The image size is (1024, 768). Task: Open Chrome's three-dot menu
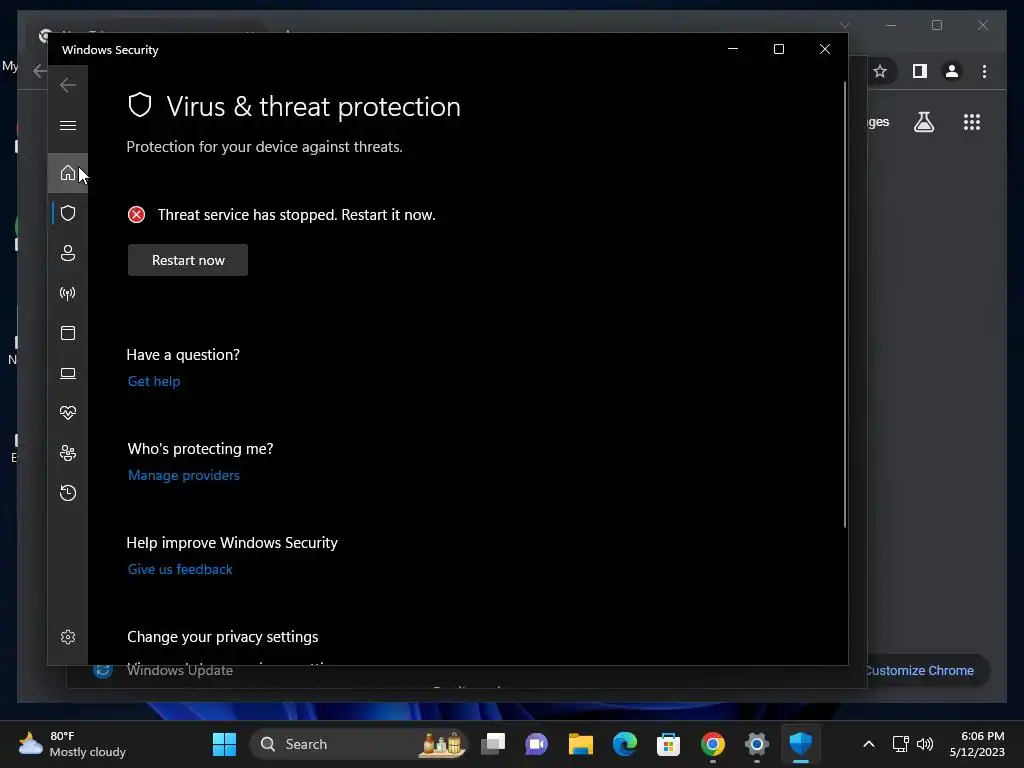pos(984,71)
